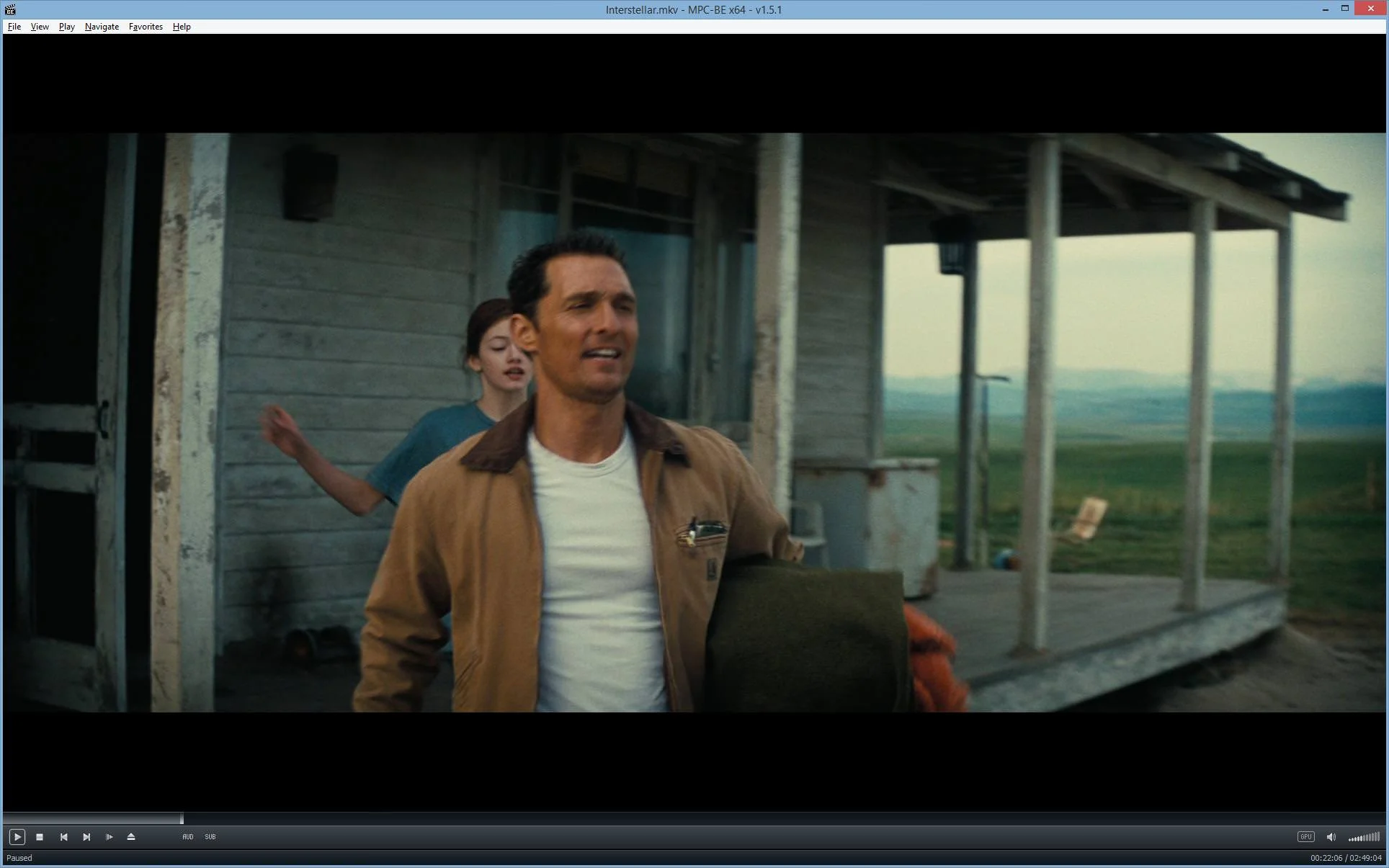This screenshot has width=1389, height=868.
Task: Open the Navigate menu
Action: pyautogui.click(x=102, y=27)
